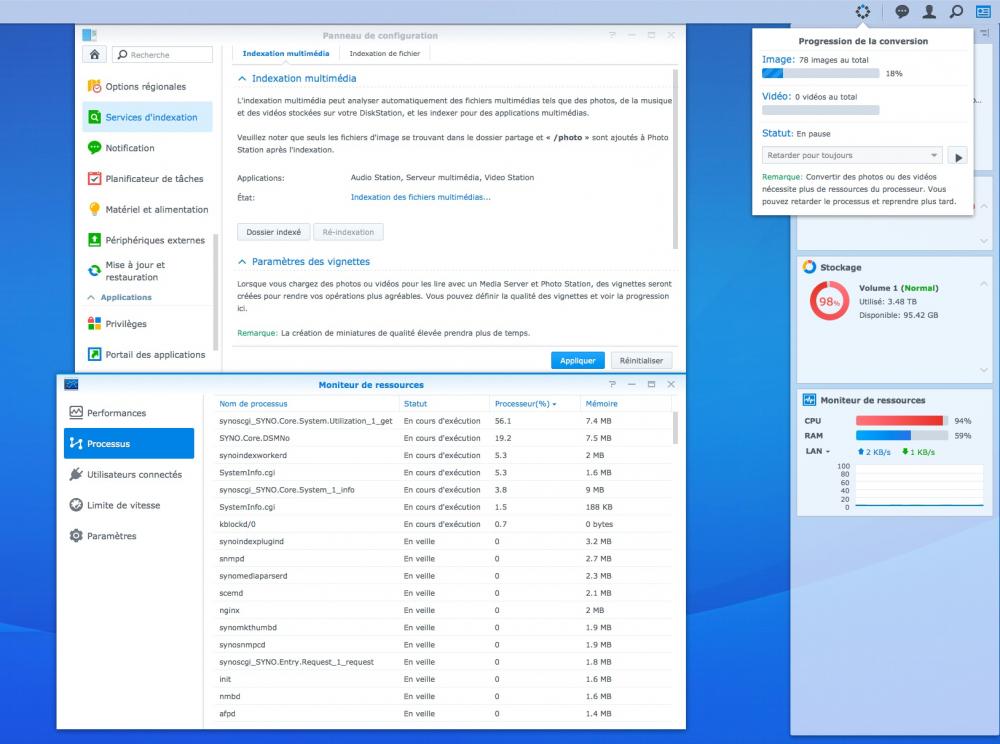Image resolution: width=1000 pixels, height=744 pixels.
Task: Open Matériel et alimentation
Action: [x=147, y=209]
